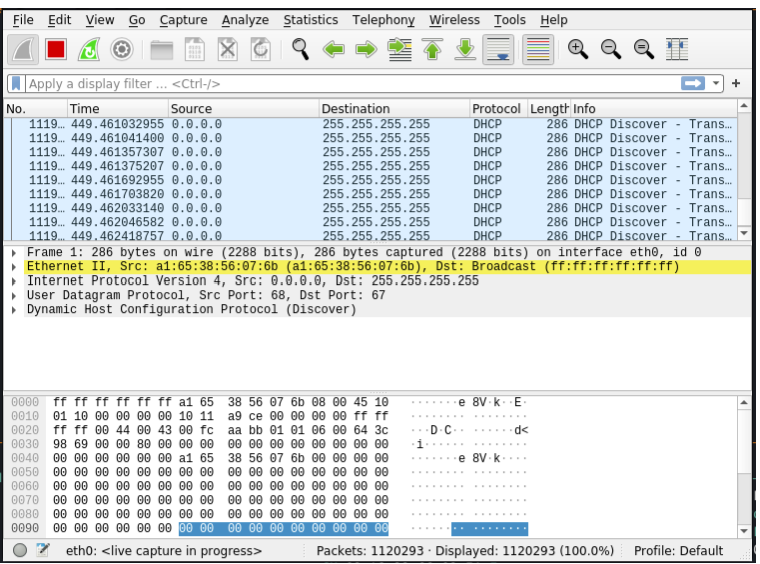Click the display filter bookmark icon
Image resolution: width=760 pixels, height=564 pixels.
16,83
